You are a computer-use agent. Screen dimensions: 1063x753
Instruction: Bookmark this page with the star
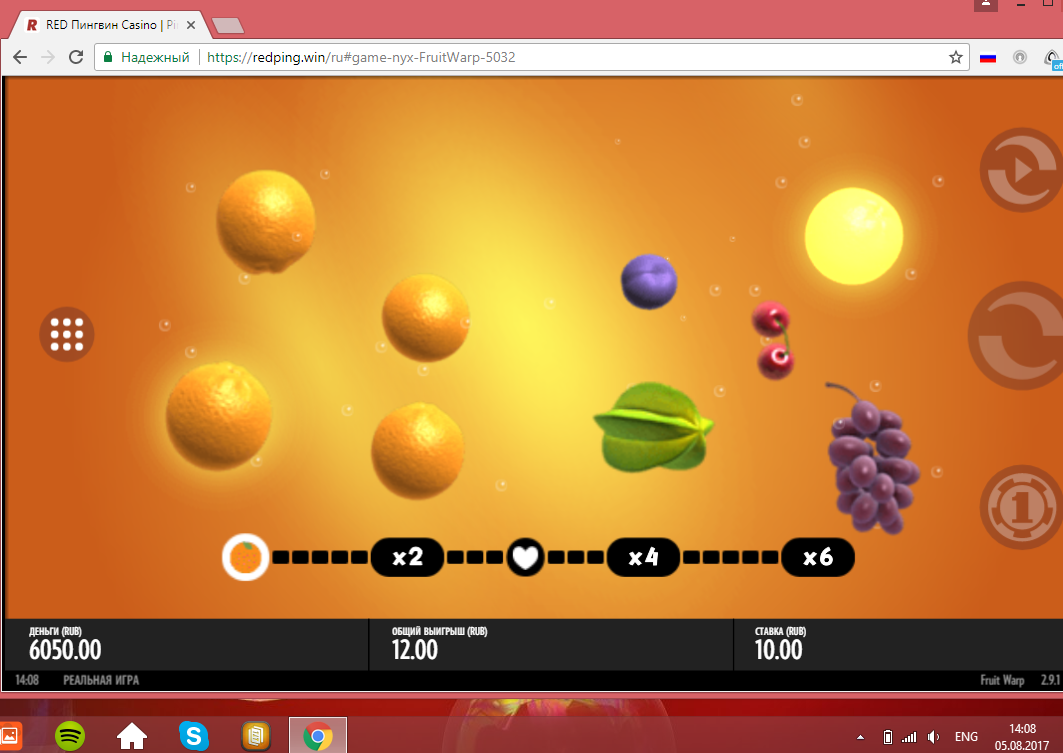click(x=956, y=57)
